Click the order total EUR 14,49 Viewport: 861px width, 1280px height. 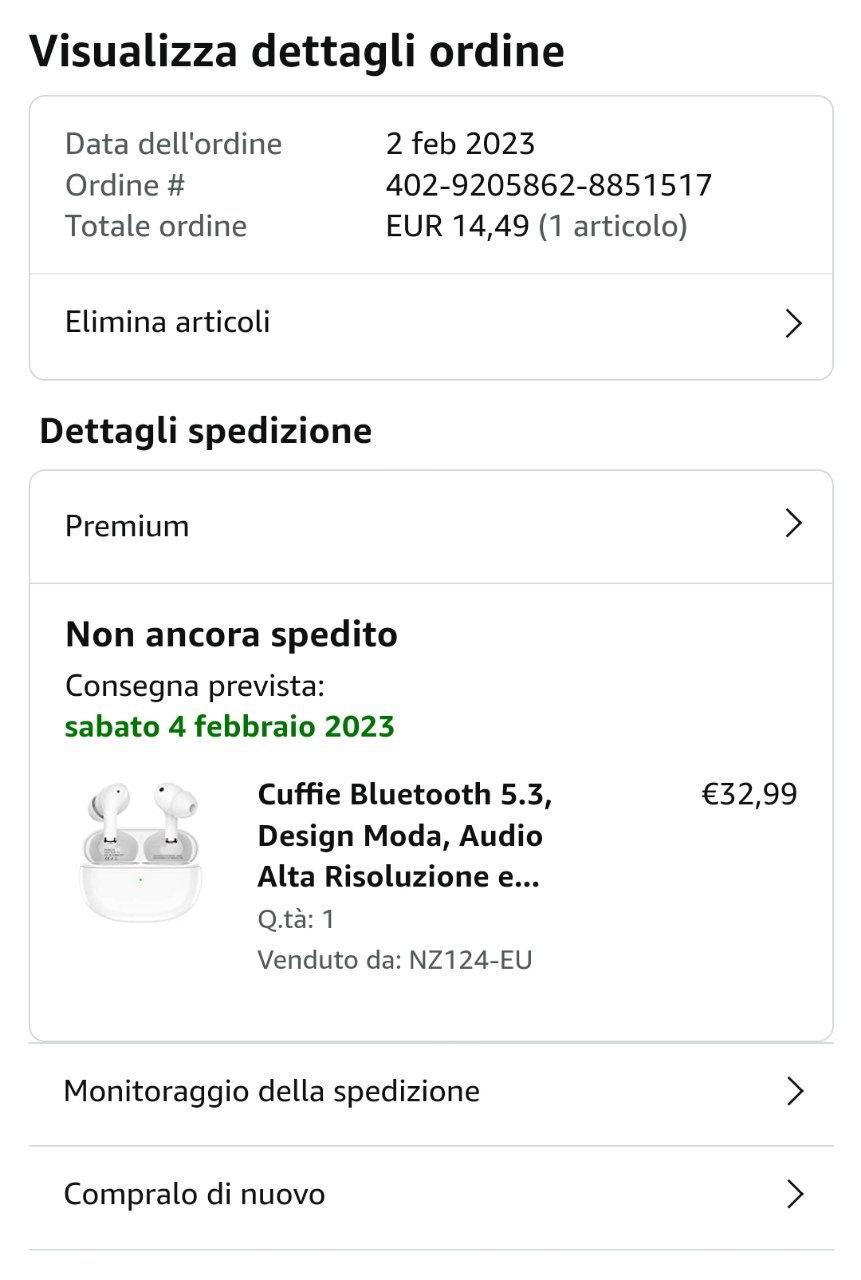pos(457,227)
